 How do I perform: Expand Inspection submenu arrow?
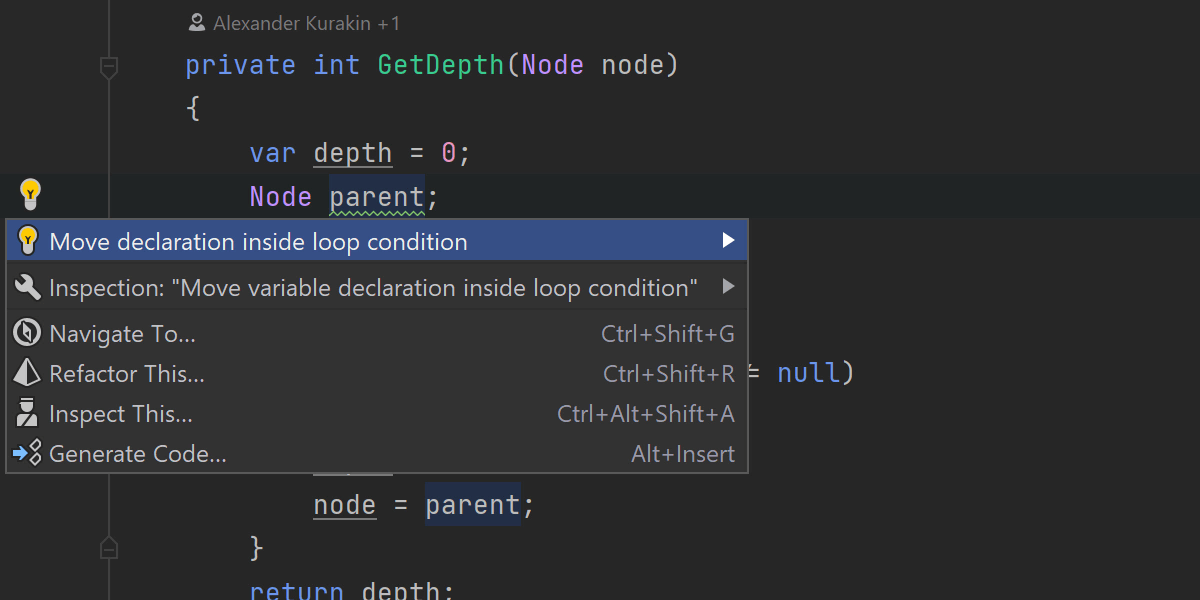tap(728, 288)
